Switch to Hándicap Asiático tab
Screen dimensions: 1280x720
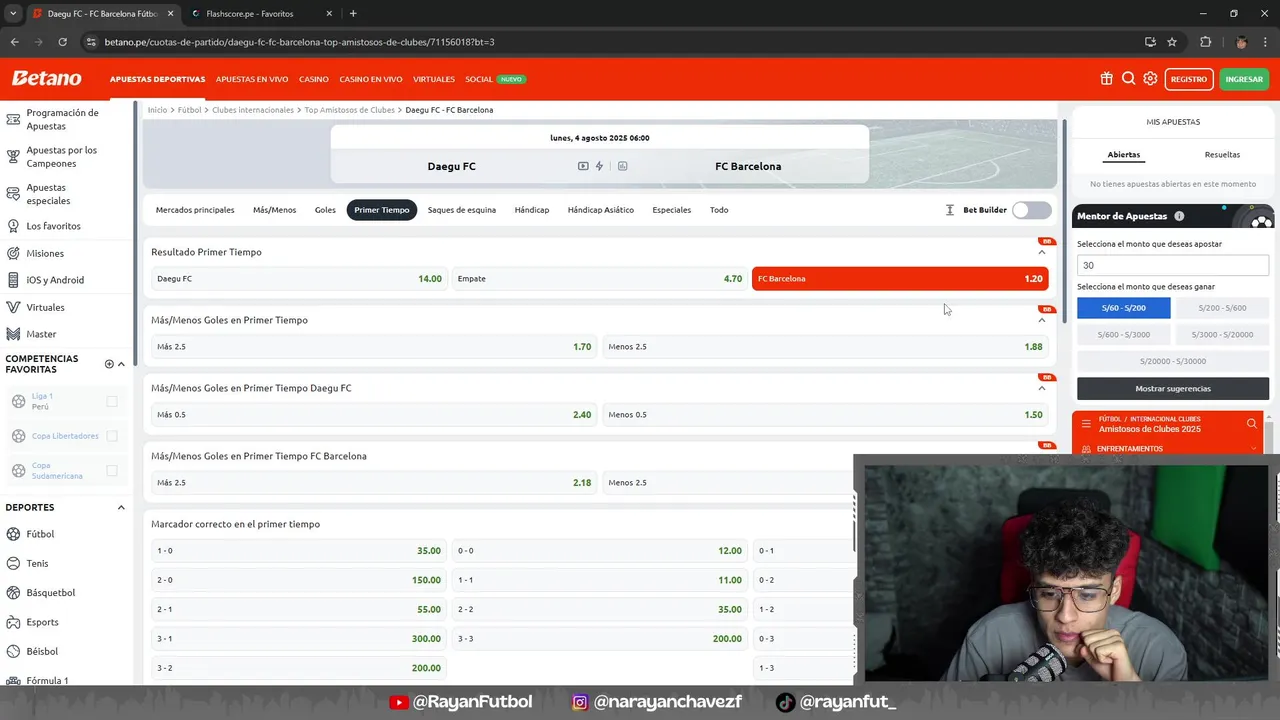[601, 210]
